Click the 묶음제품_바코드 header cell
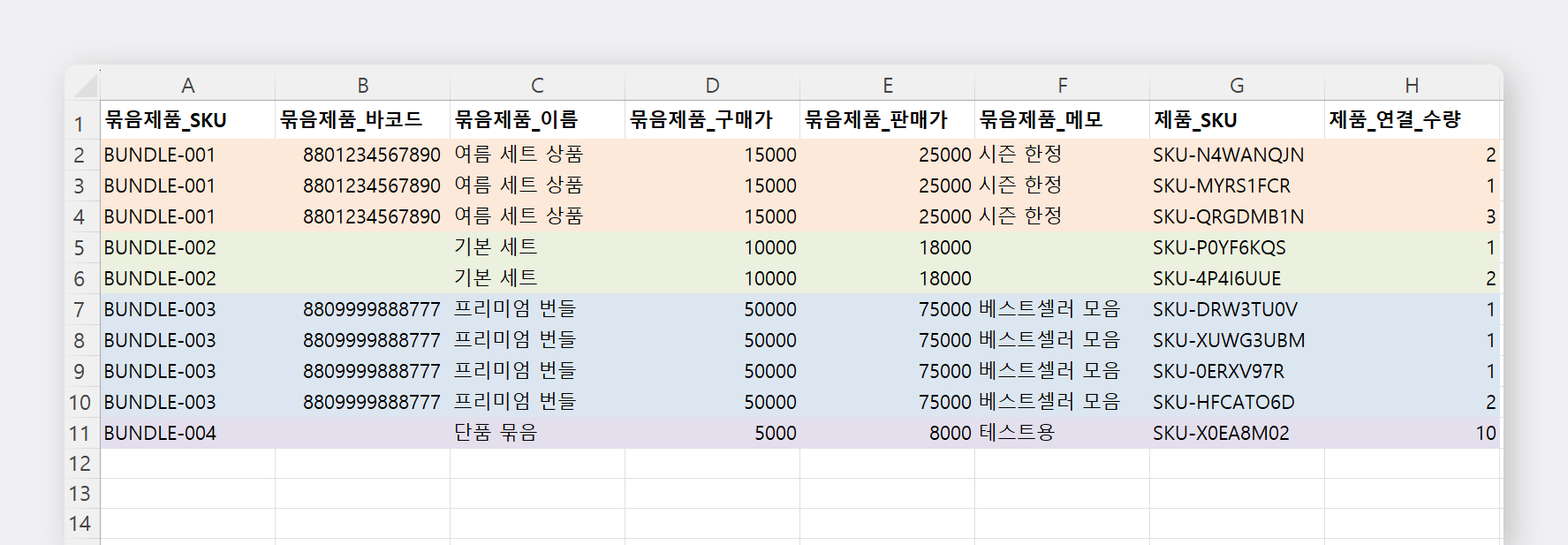1568x545 pixels. coord(362,120)
